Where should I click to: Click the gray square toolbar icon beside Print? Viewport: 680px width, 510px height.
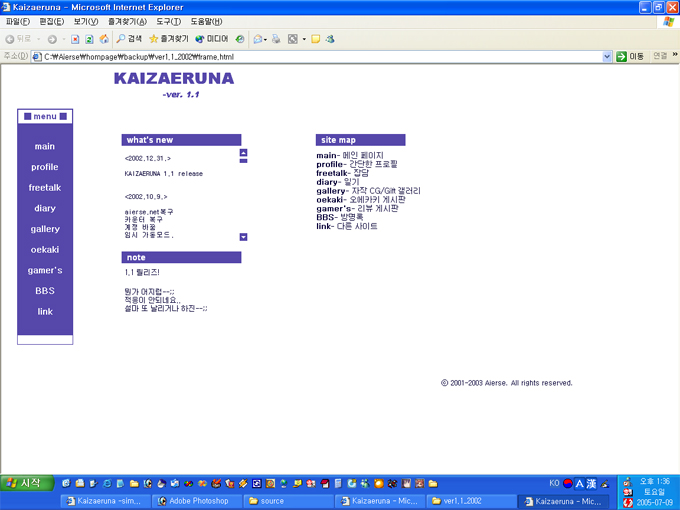[293, 39]
